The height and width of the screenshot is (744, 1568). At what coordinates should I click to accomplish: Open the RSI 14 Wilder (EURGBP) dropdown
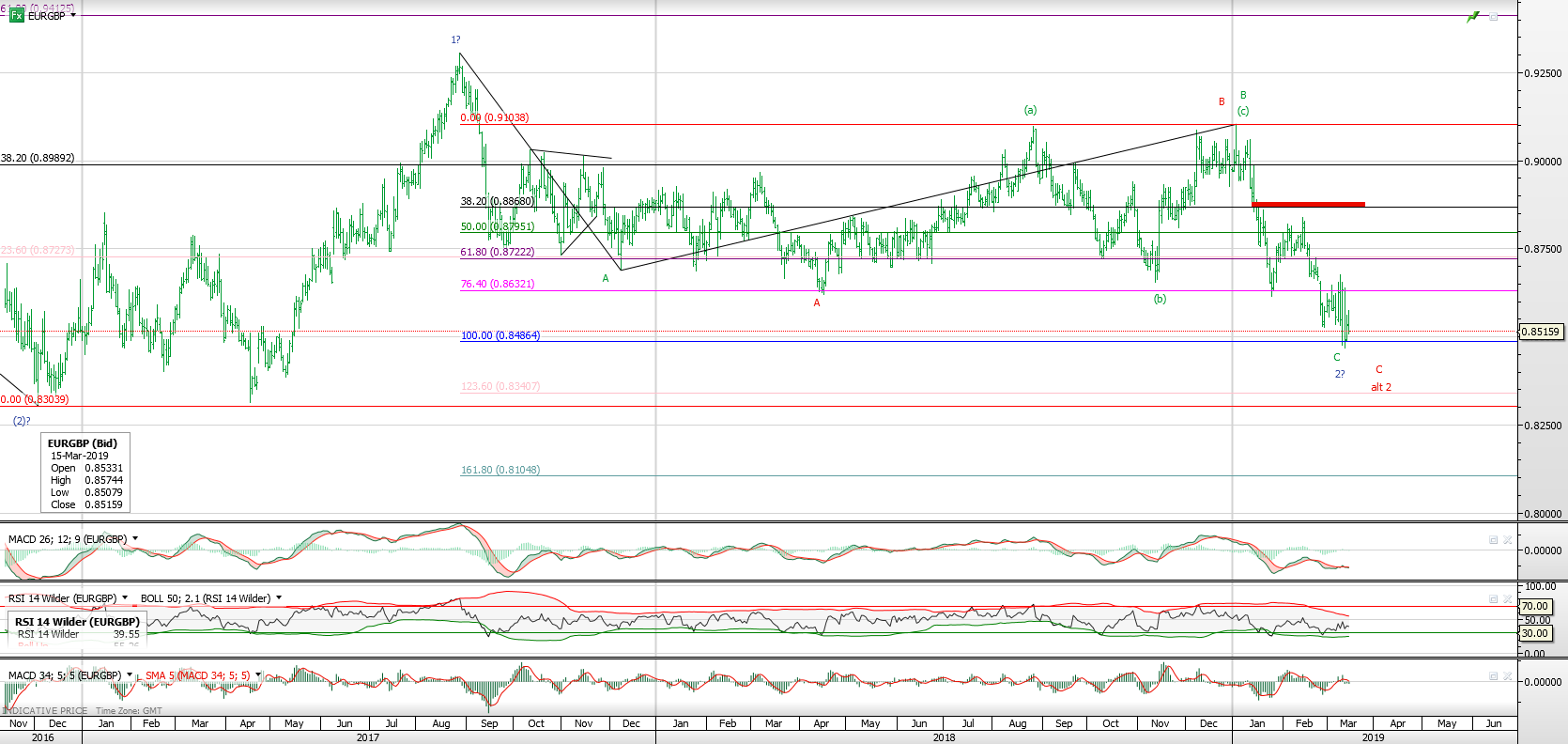[x=124, y=598]
